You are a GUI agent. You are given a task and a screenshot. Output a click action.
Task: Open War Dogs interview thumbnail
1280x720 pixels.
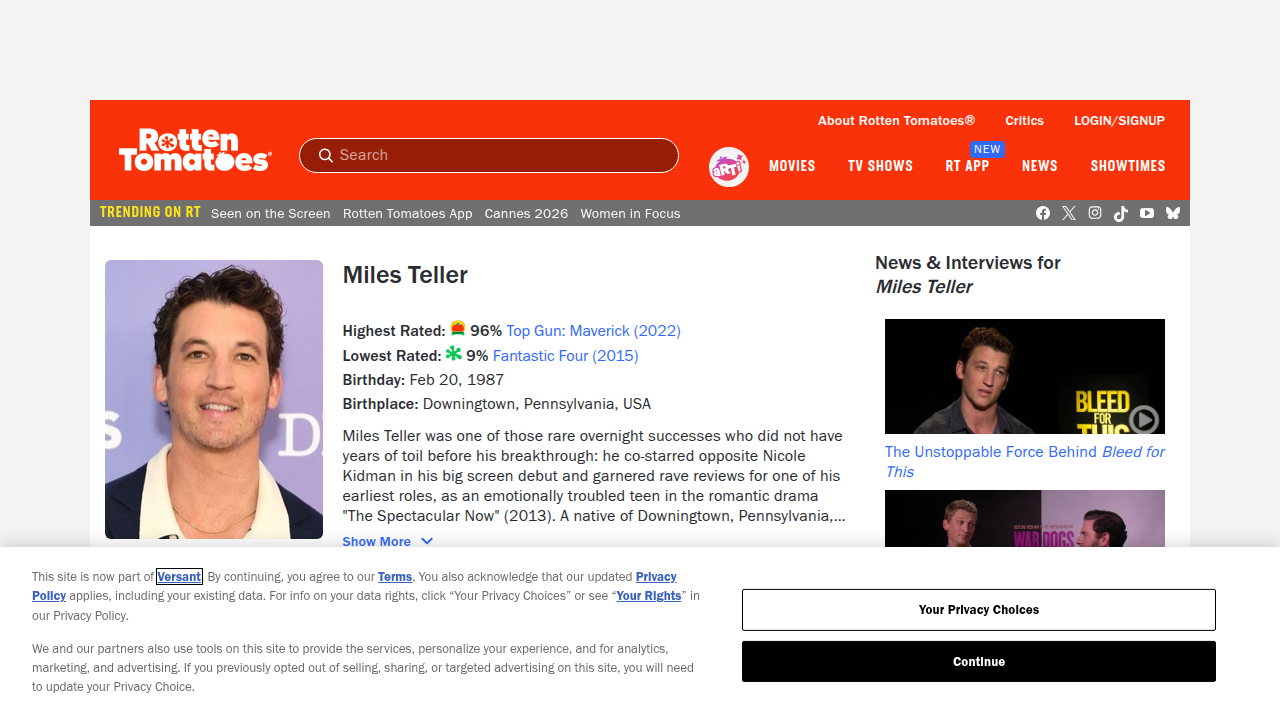tap(1025, 518)
